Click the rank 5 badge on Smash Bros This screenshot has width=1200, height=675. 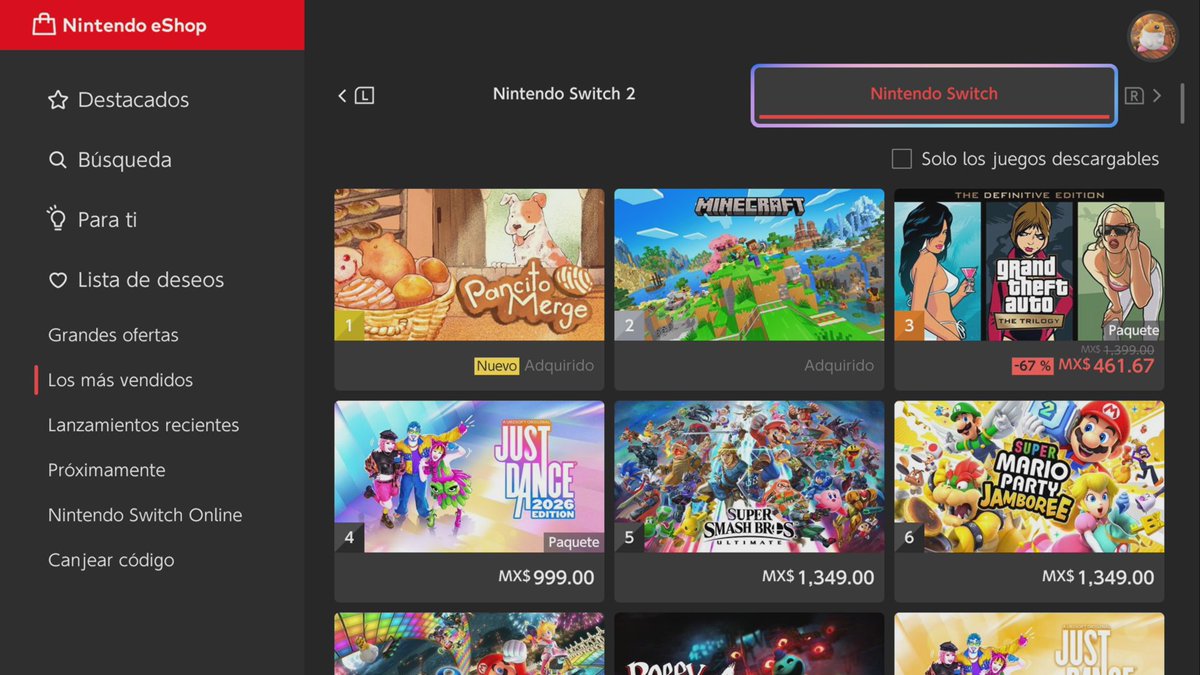tap(629, 537)
